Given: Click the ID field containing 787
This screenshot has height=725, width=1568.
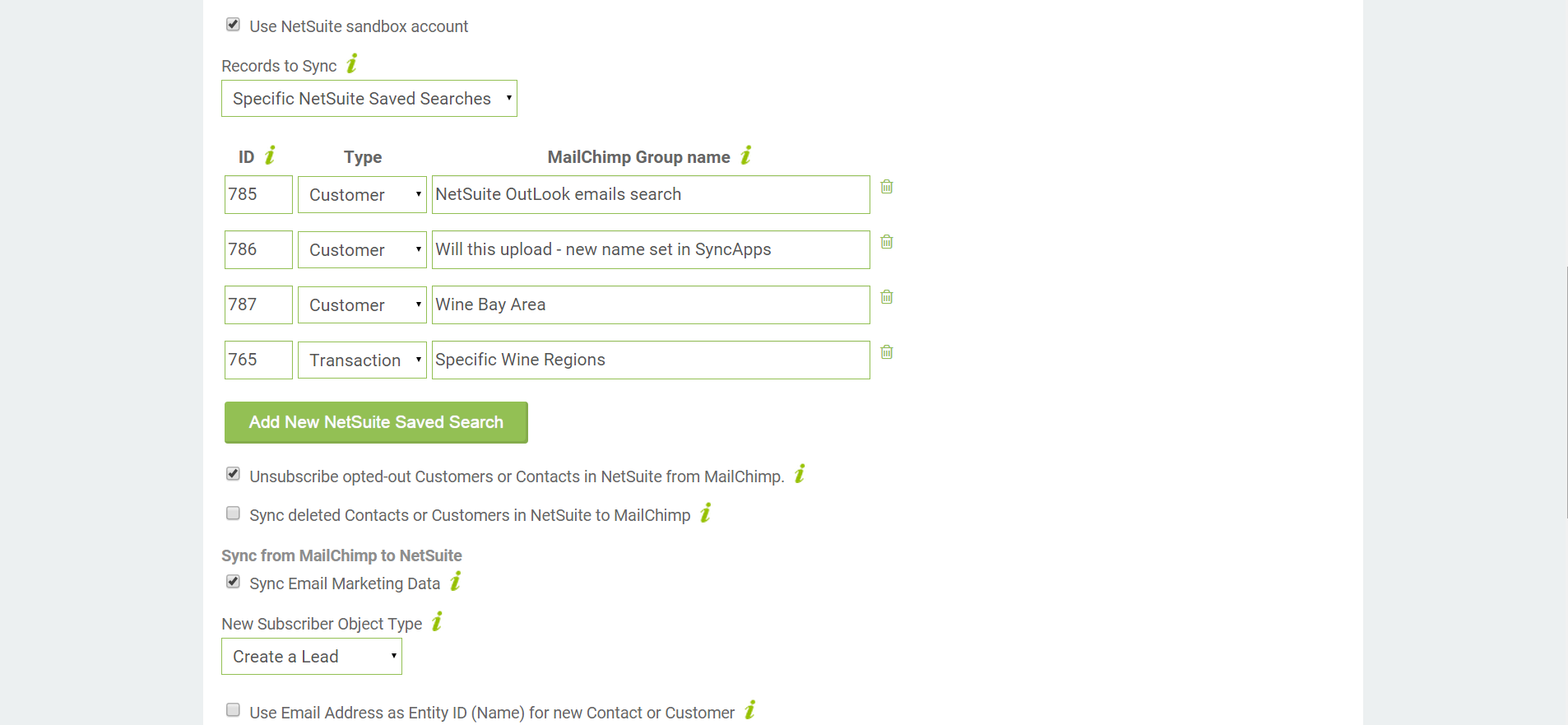Looking at the screenshot, I should coord(258,305).
